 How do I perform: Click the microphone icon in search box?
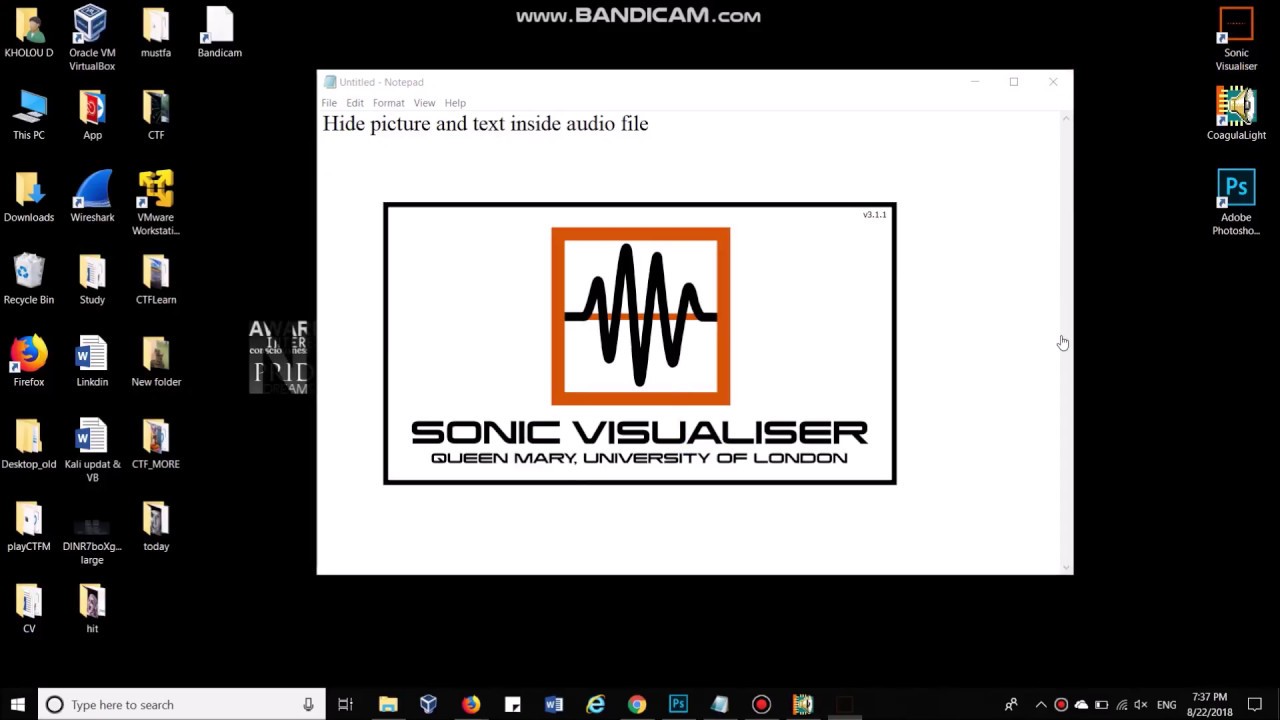pyautogui.click(x=308, y=704)
